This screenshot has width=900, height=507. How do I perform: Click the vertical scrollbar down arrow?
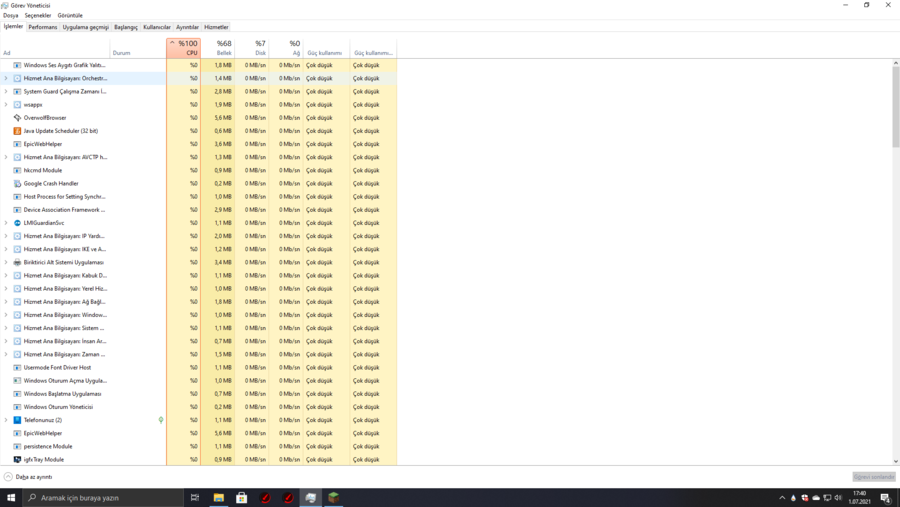click(895, 462)
